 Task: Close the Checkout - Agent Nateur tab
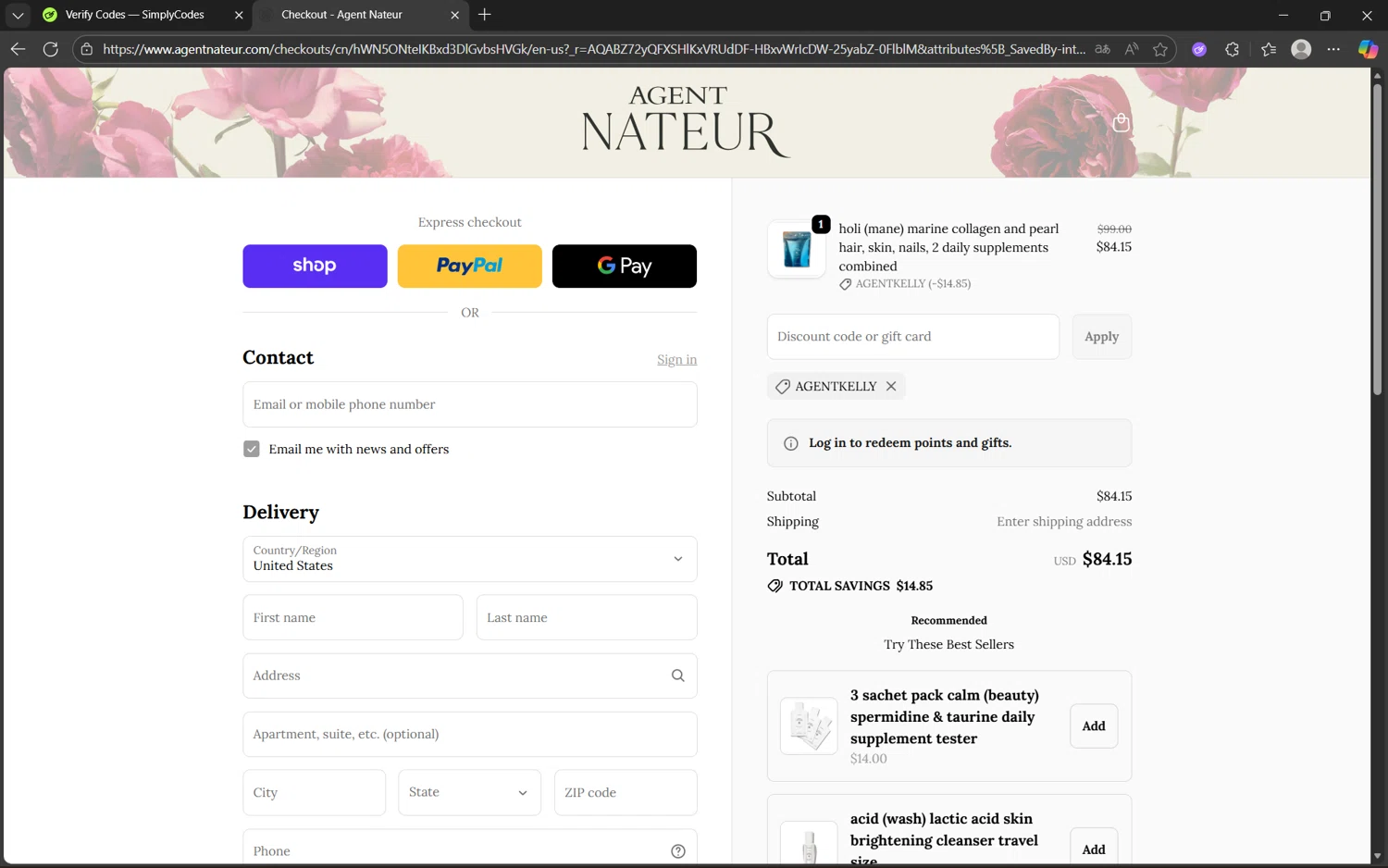pyautogui.click(x=454, y=15)
